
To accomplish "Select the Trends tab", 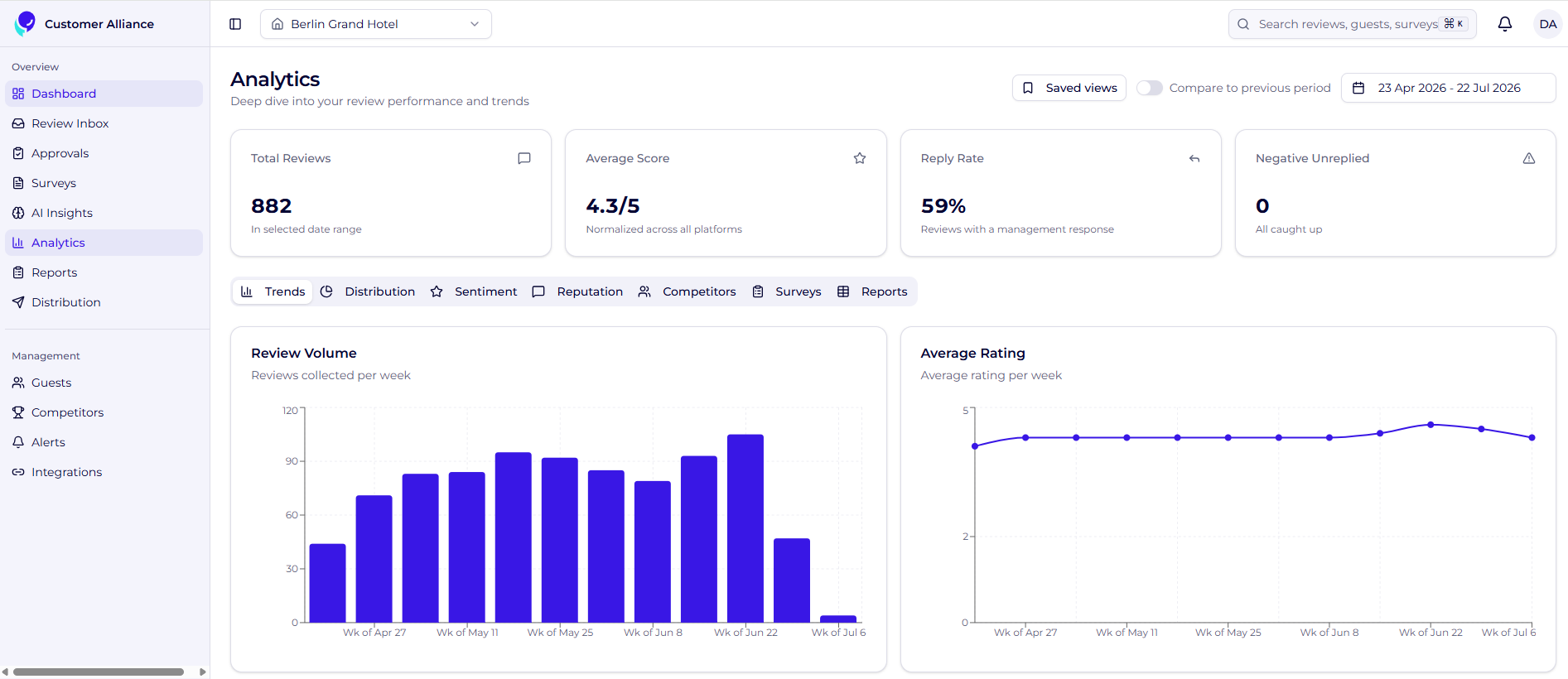I will point(273,291).
